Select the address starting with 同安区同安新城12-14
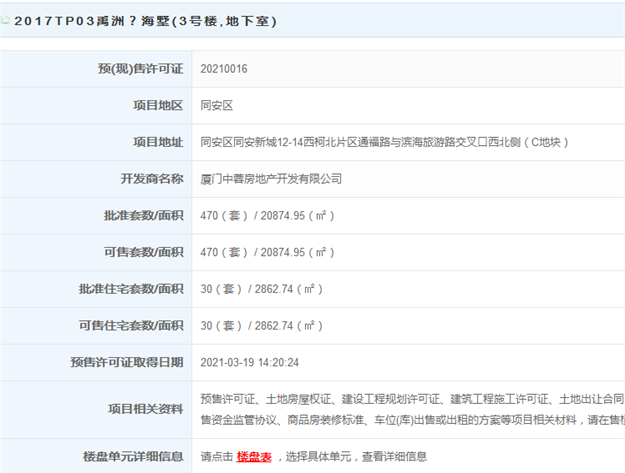 coord(384,142)
